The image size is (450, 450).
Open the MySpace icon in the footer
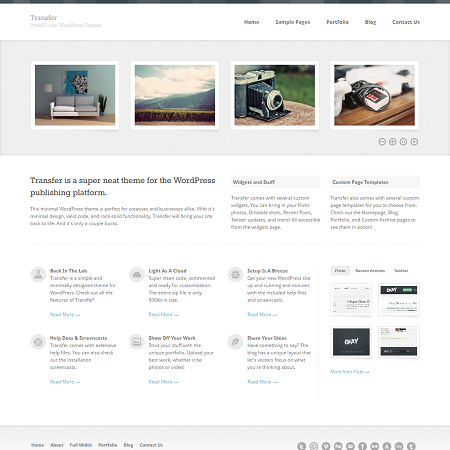pos(399,446)
